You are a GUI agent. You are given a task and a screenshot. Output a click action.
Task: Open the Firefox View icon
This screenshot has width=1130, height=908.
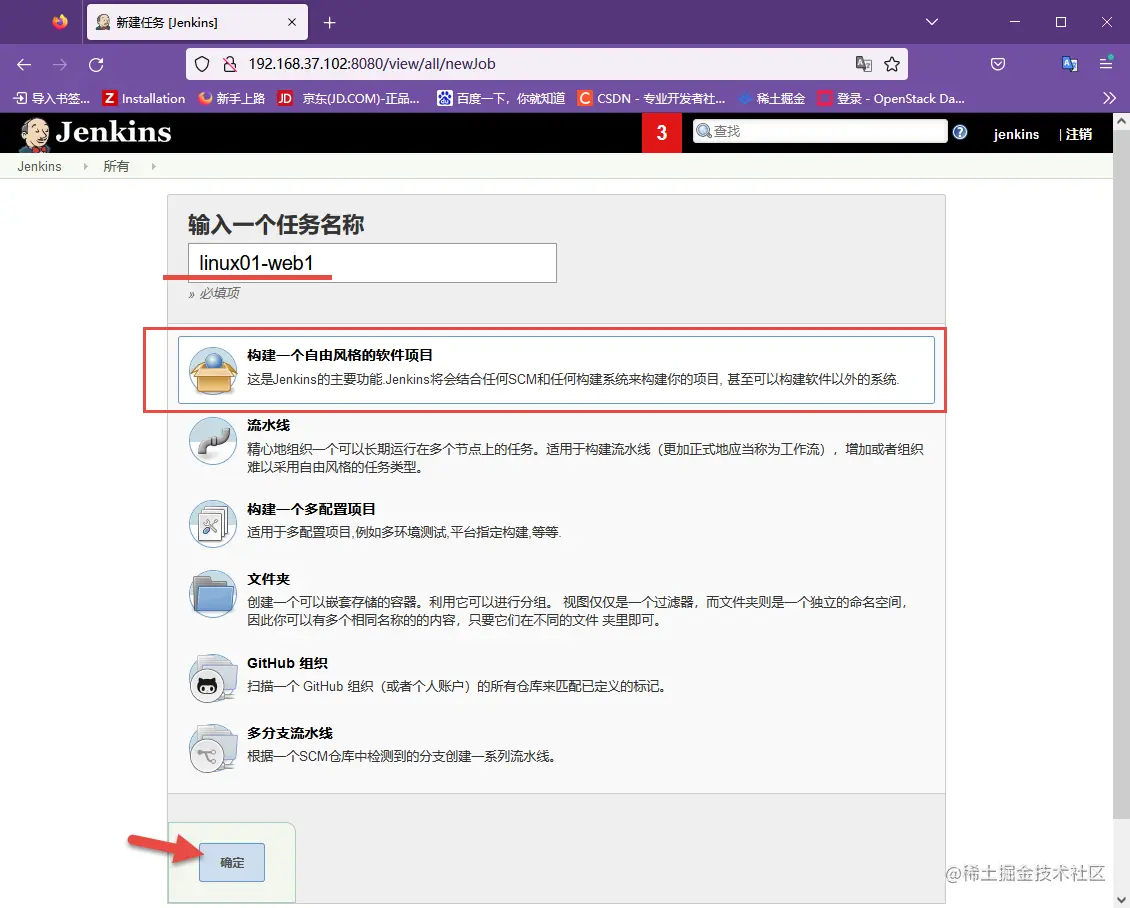[x=60, y=22]
